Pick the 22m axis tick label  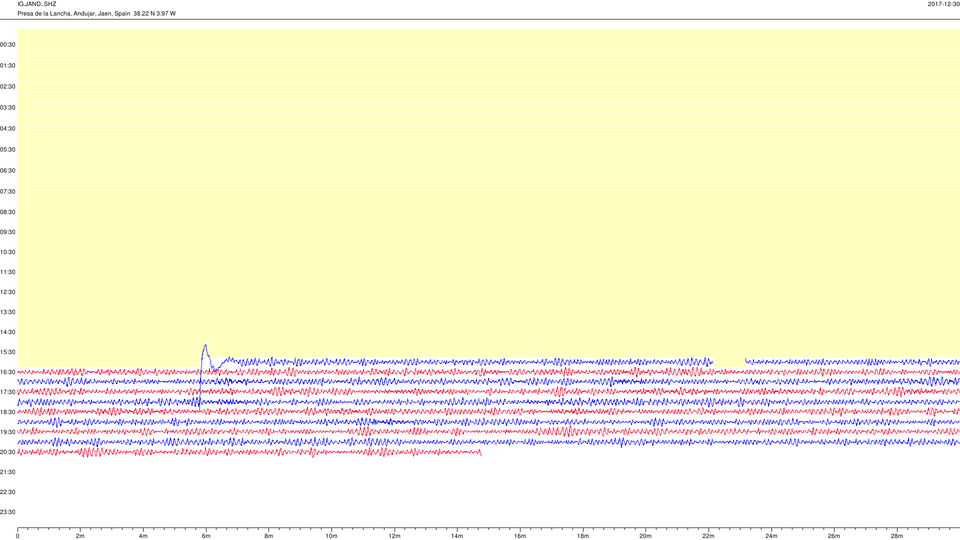point(708,536)
